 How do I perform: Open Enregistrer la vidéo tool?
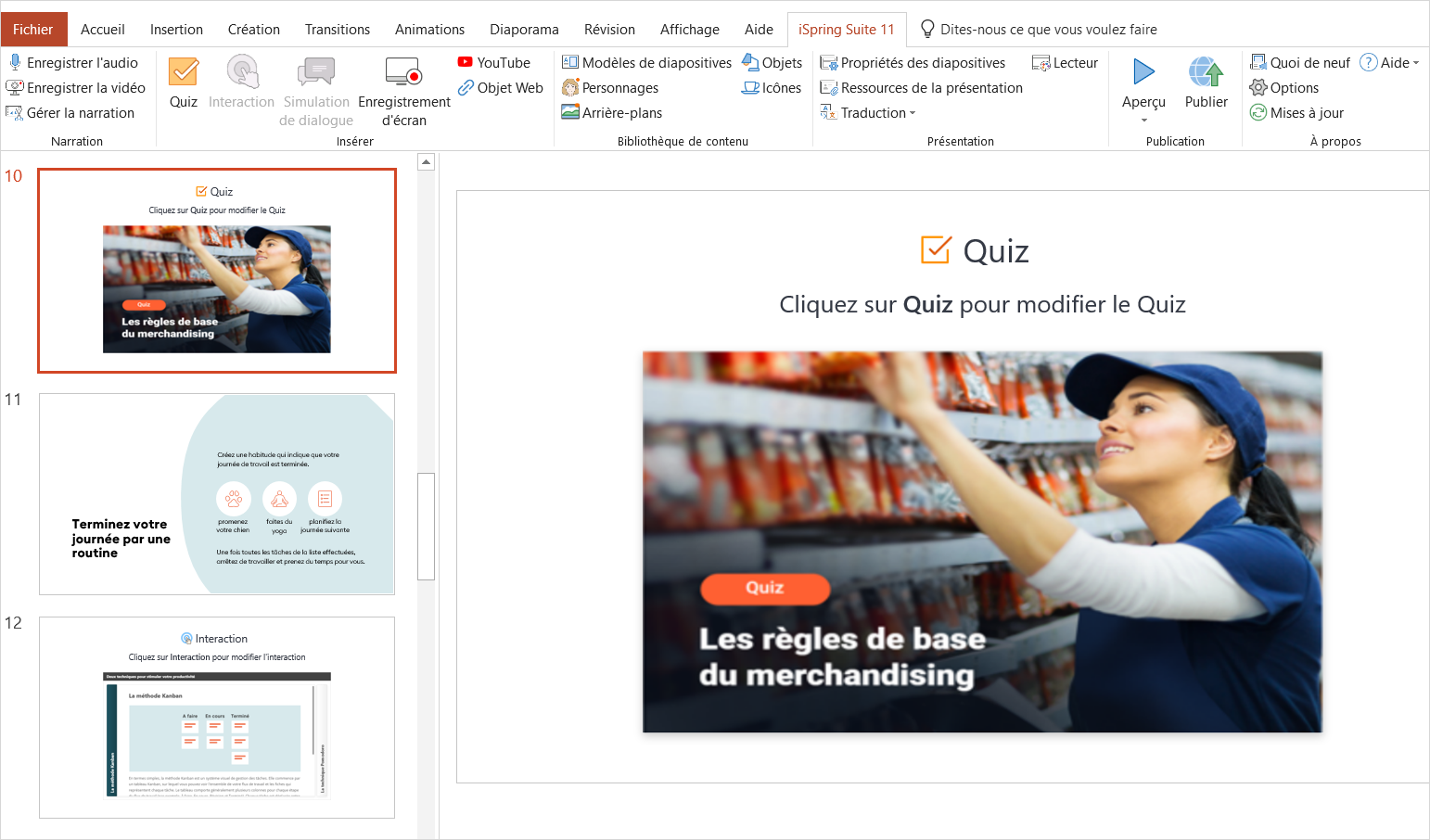click(76, 87)
